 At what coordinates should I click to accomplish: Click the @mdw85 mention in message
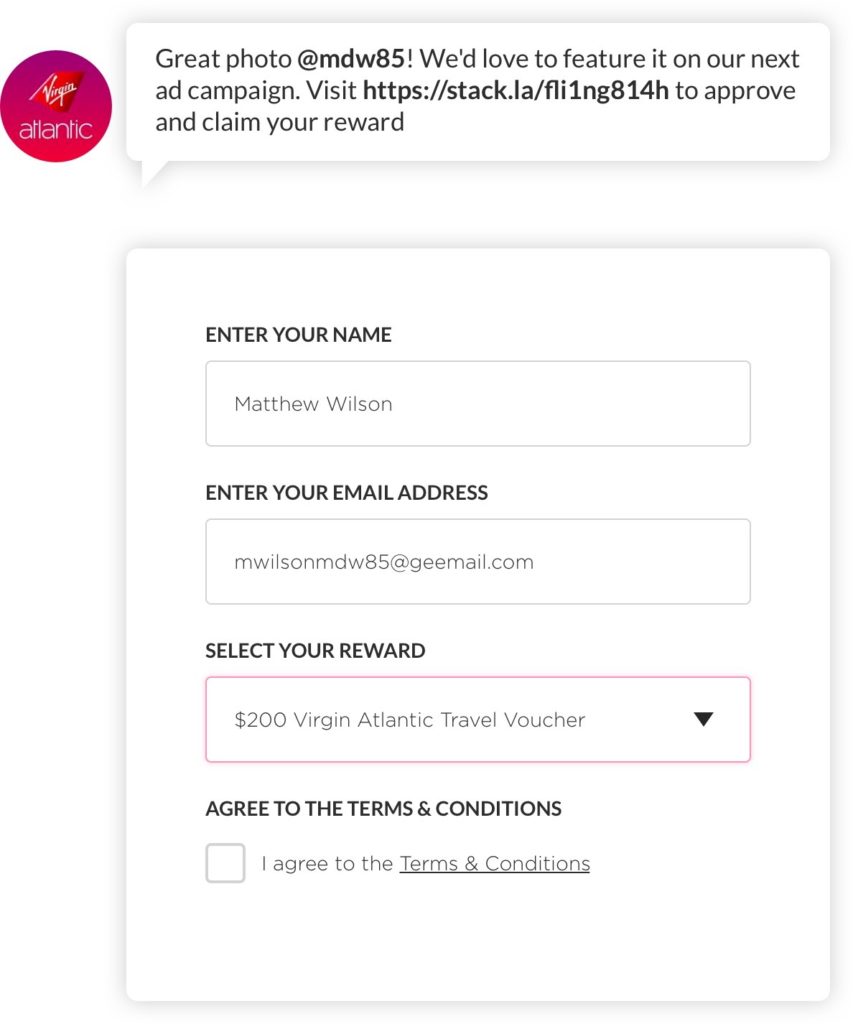[351, 59]
